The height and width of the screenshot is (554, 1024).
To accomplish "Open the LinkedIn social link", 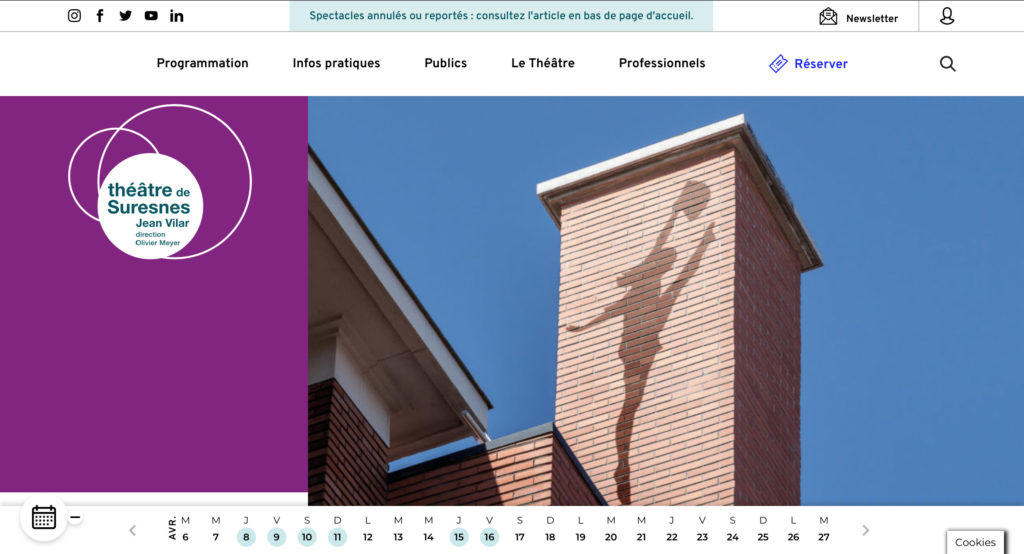I will point(176,16).
